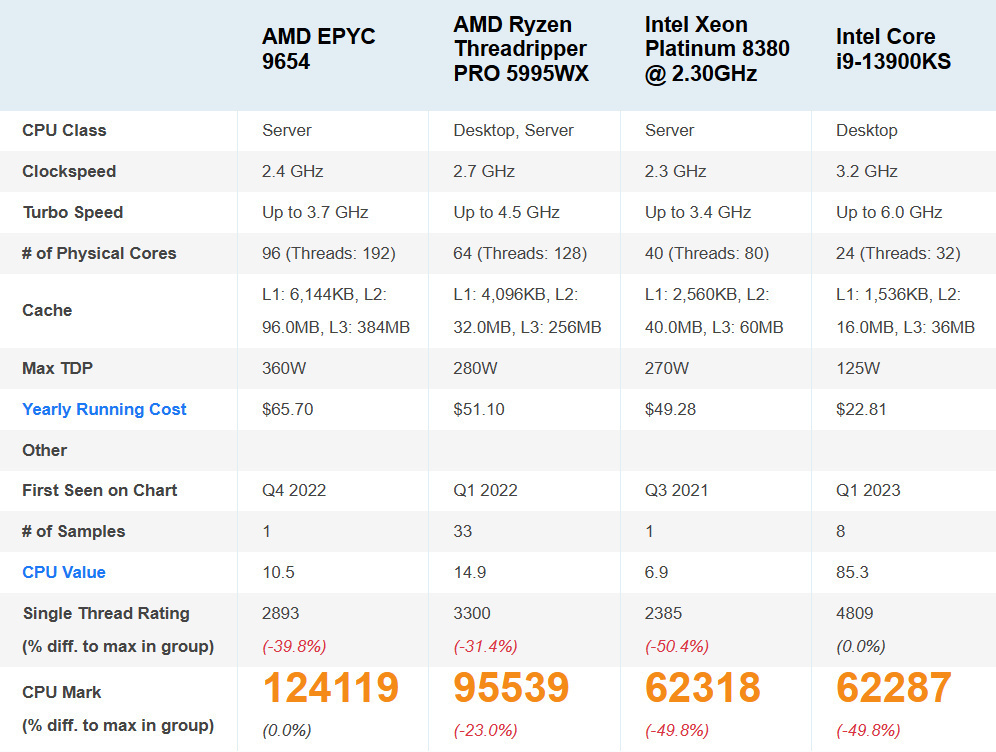Viewport: 996px width, 752px height.
Task: Click the 4809 single thread rating value
Action: click(x=855, y=613)
